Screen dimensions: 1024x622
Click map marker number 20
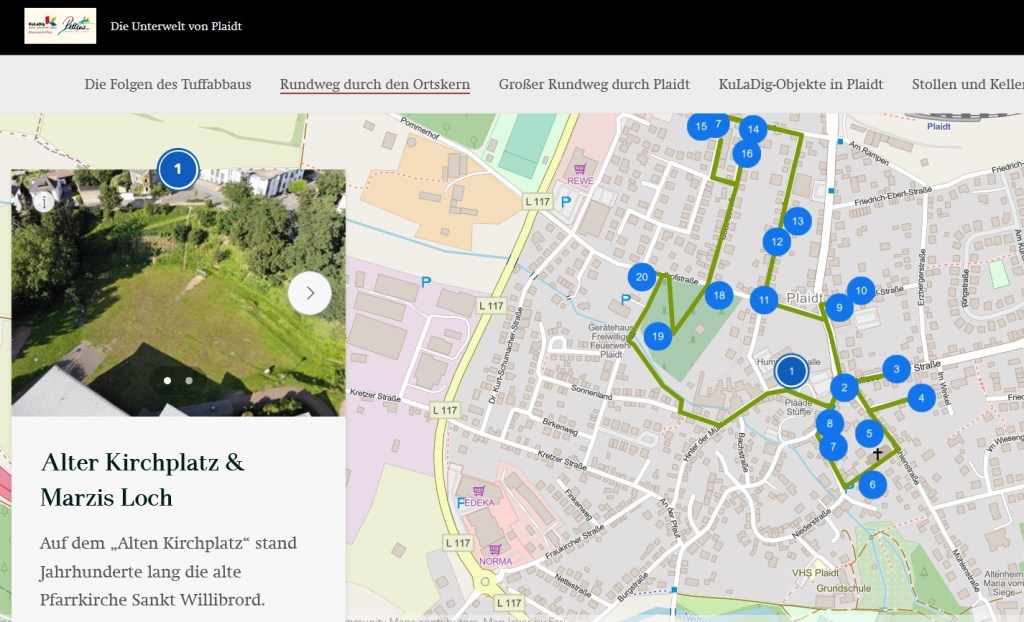coord(642,277)
